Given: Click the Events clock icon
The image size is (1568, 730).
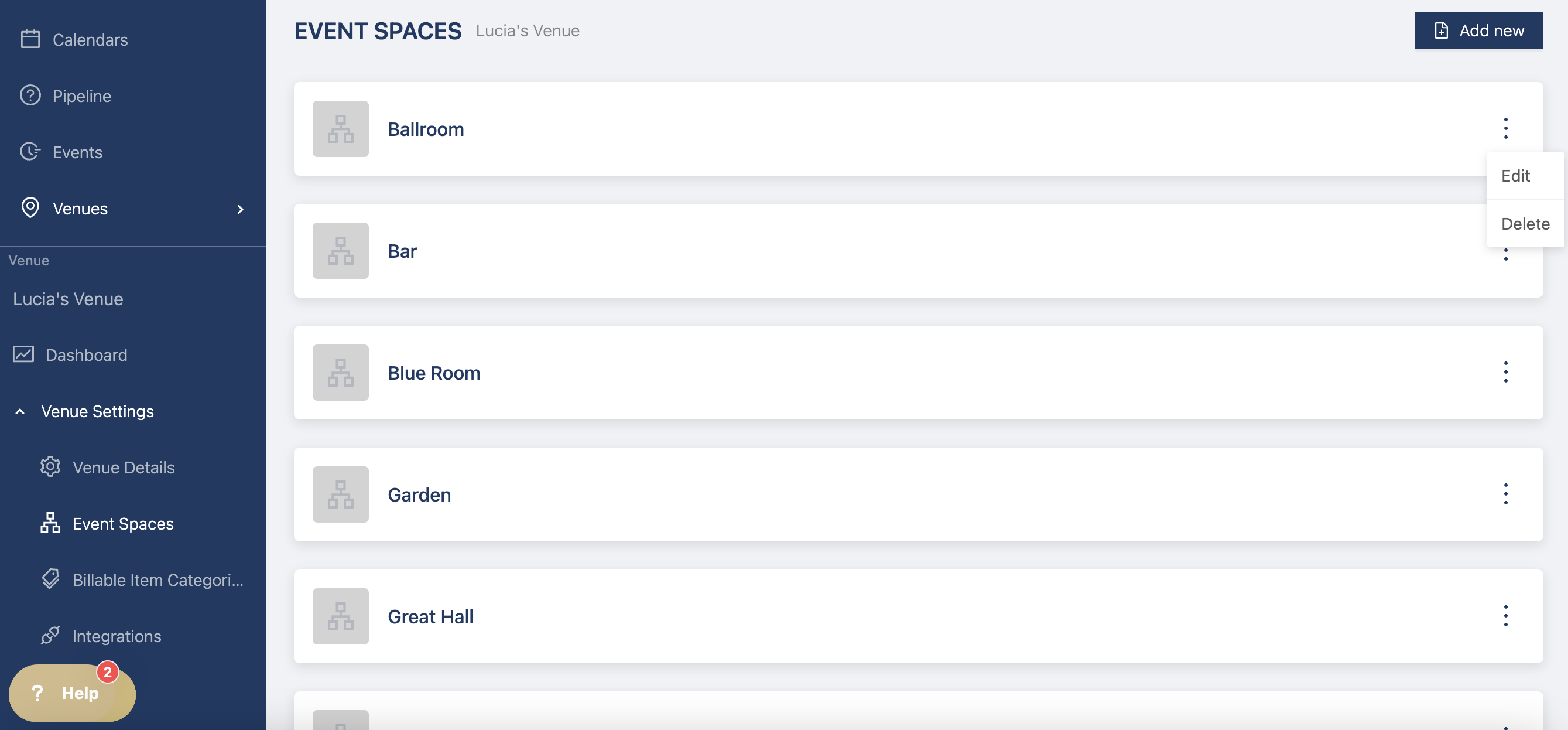Looking at the screenshot, I should [x=30, y=152].
